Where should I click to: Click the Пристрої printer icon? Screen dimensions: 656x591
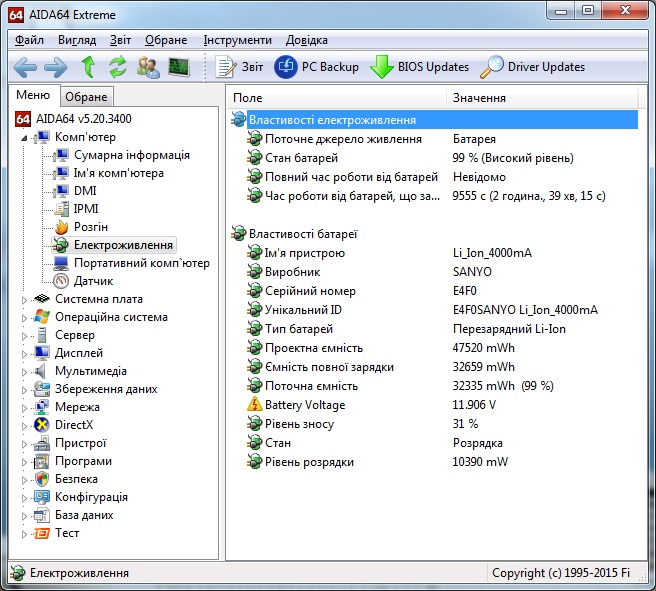coord(42,443)
